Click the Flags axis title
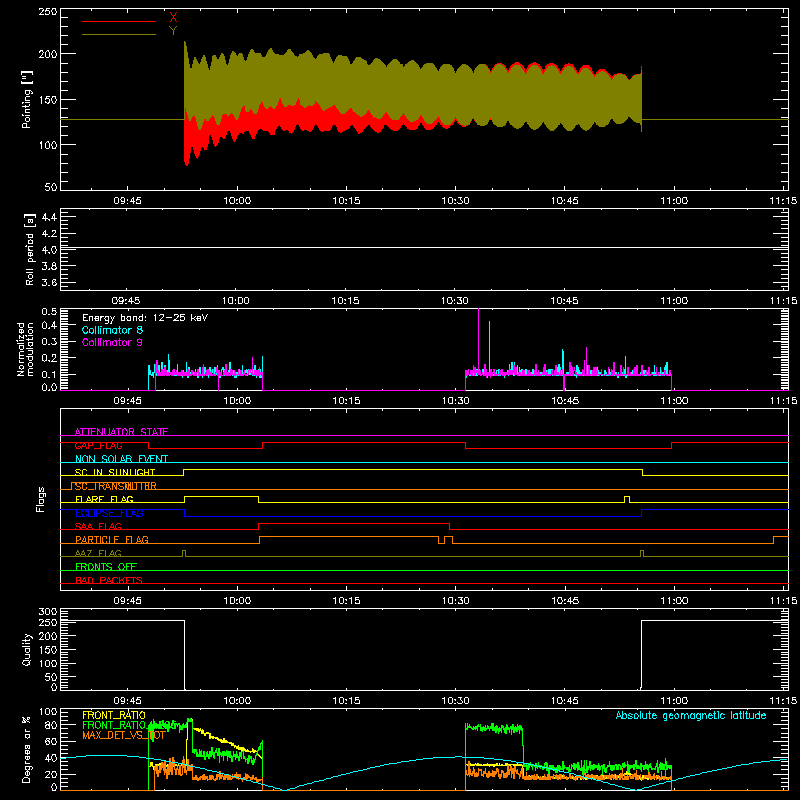 pyautogui.click(x=40, y=499)
